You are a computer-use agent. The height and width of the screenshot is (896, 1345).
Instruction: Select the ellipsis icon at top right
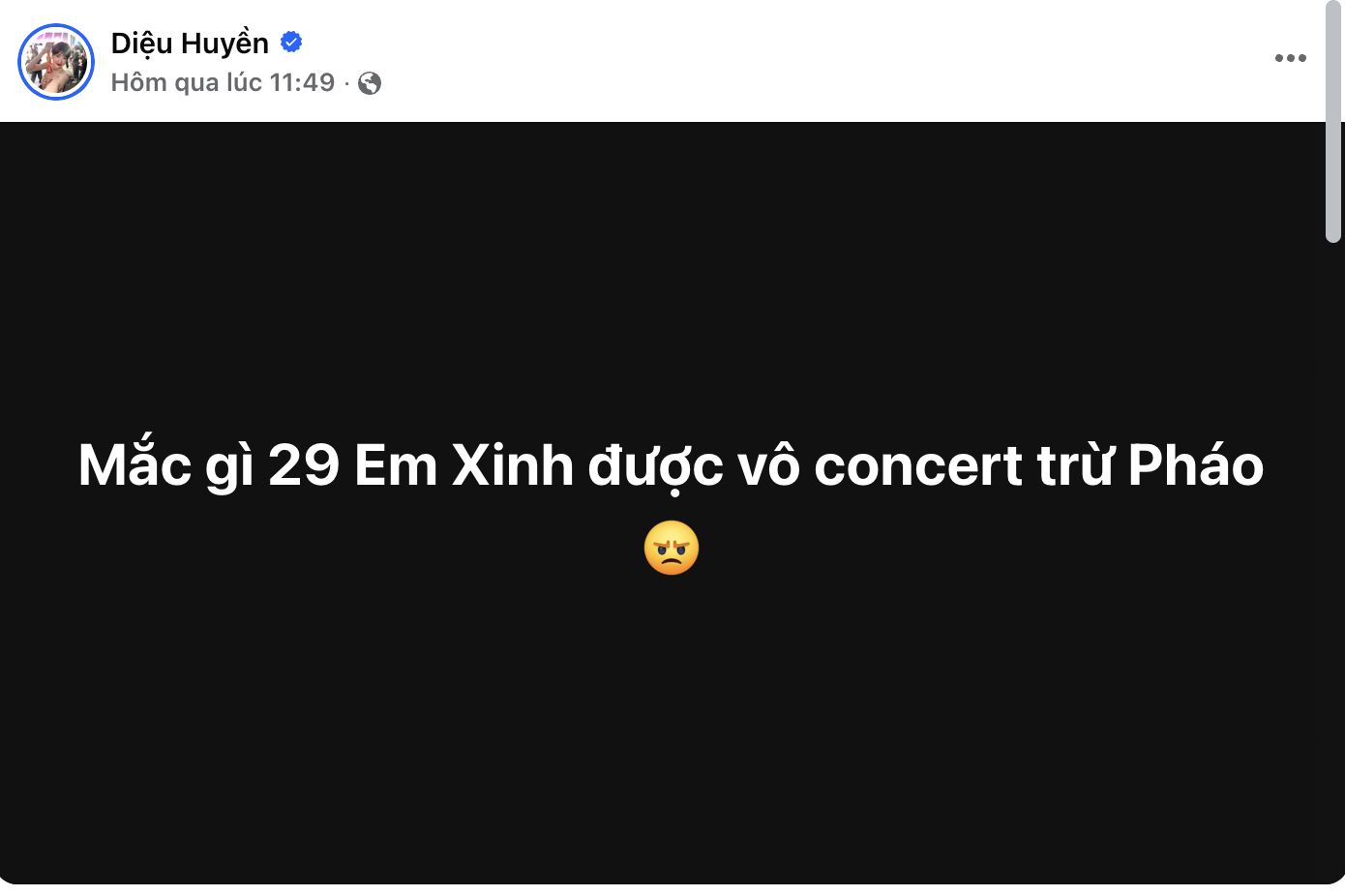pos(1290,58)
